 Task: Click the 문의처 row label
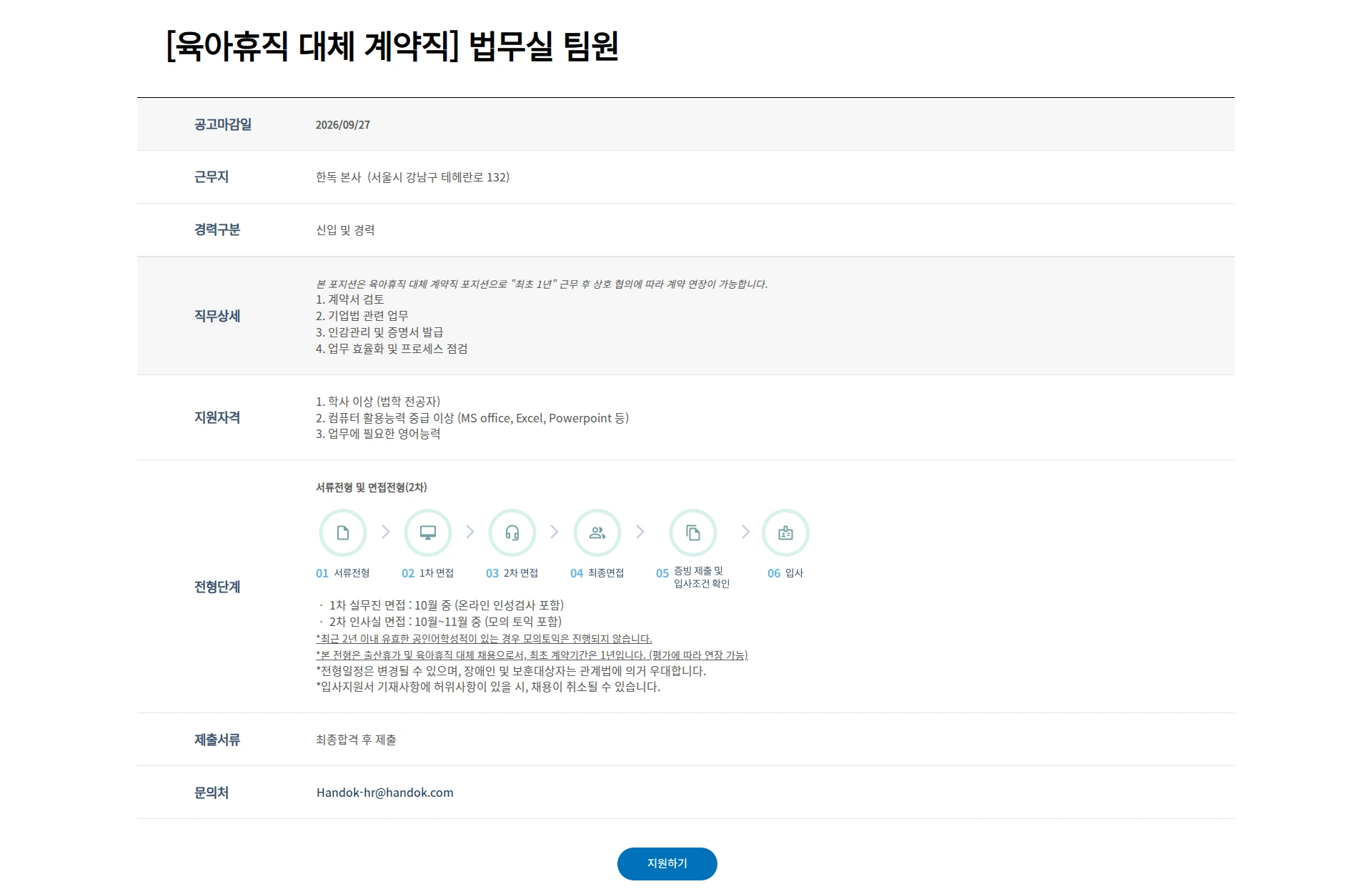212,793
